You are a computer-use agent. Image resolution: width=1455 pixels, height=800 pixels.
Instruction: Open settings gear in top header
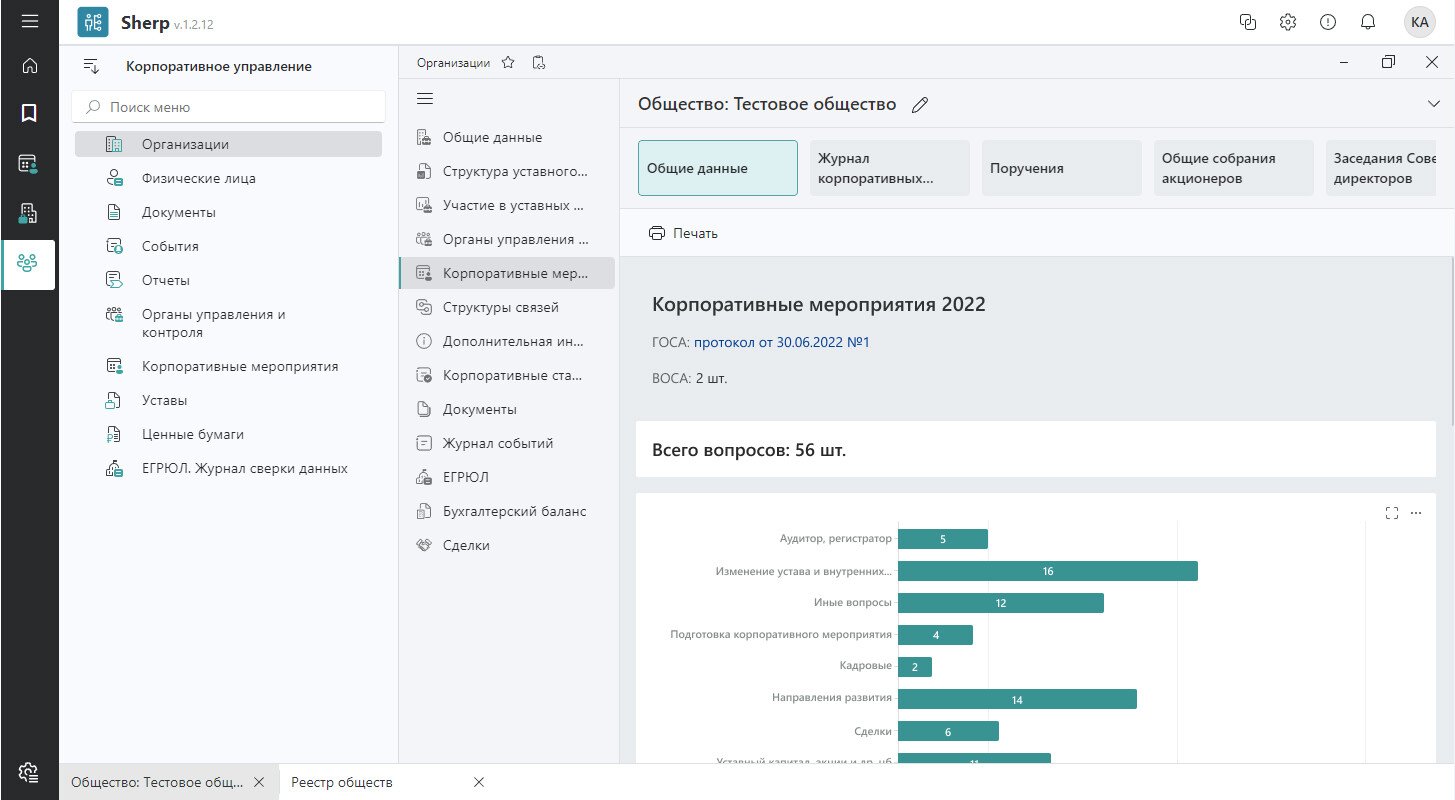[x=1288, y=22]
